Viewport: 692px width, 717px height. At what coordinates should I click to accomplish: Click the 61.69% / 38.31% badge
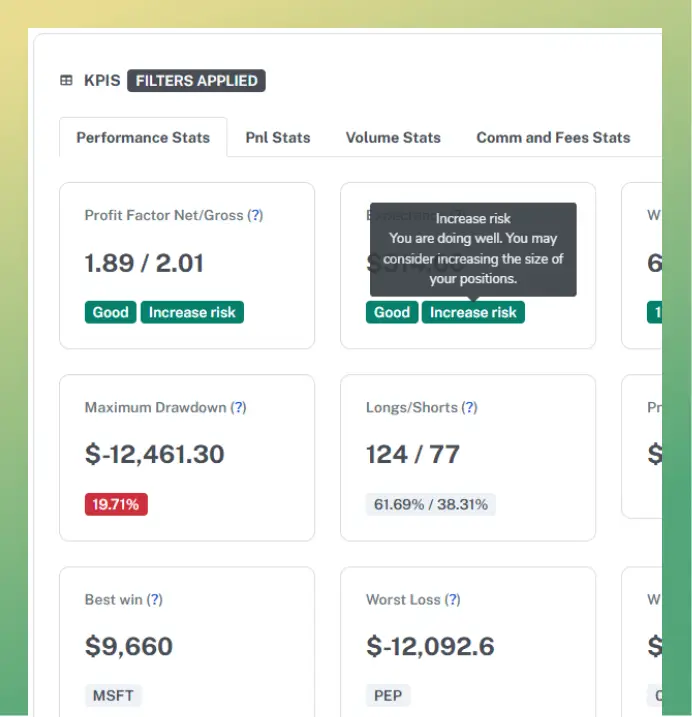[x=430, y=504]
